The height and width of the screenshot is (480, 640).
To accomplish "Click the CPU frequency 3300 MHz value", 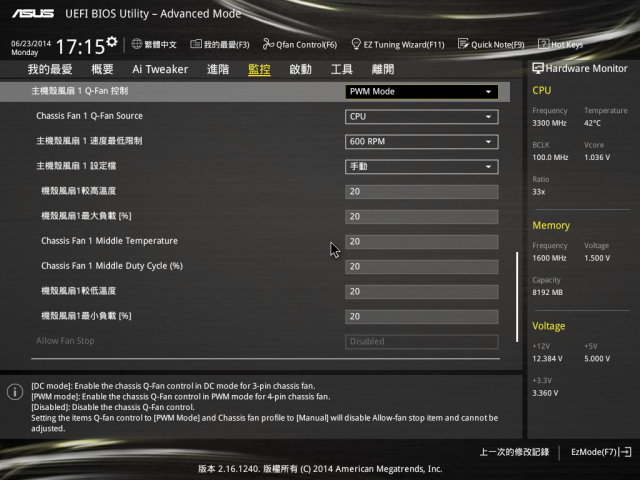I will point(549,123).
